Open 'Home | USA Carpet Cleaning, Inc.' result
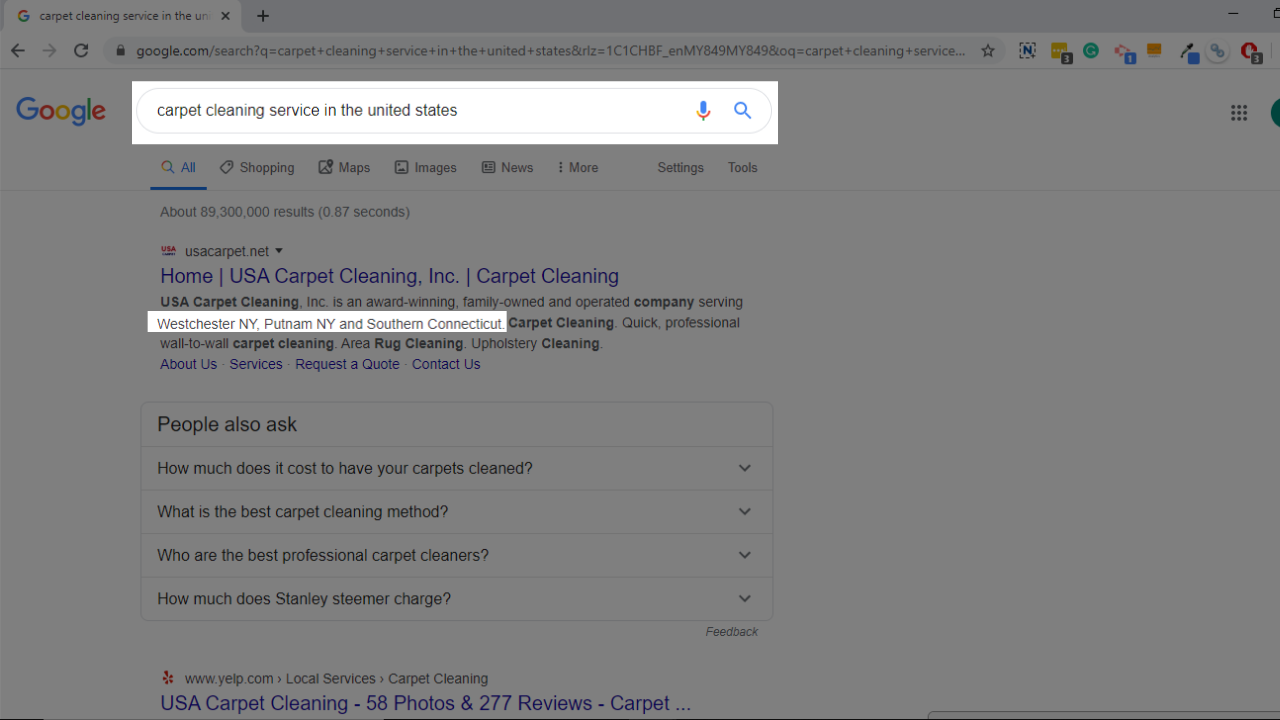 click(x=389, y=276)
